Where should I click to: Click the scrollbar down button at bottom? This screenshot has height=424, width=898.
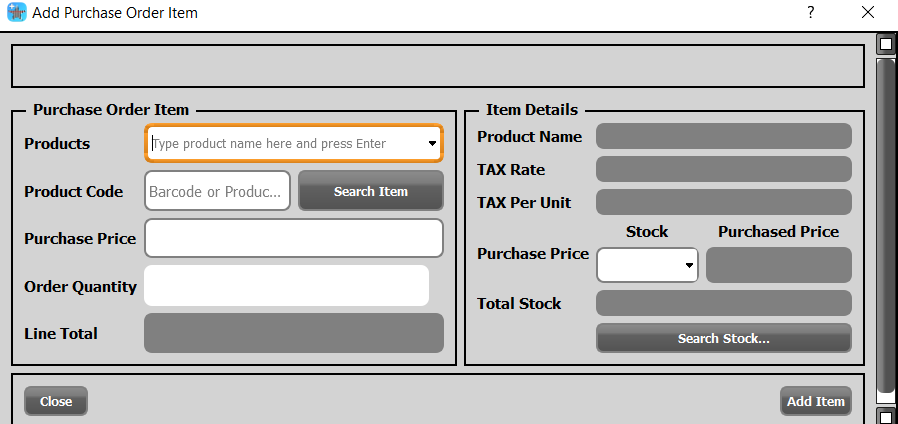click(x=885, y=415)
